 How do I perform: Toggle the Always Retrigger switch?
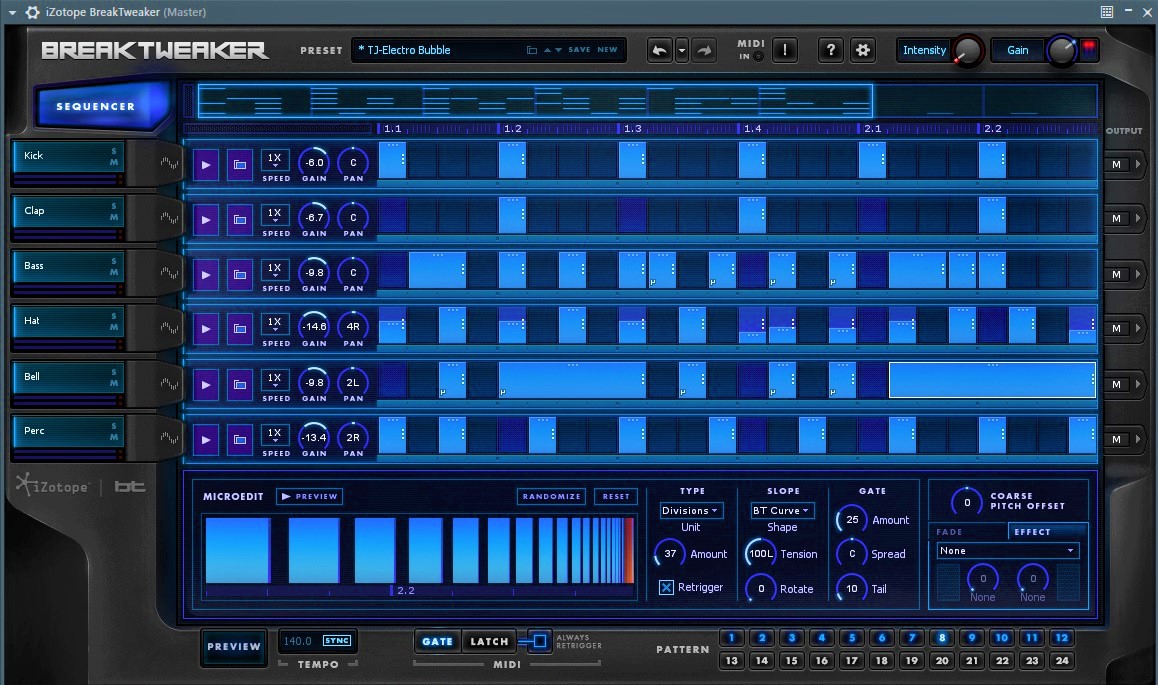point(538,641)
